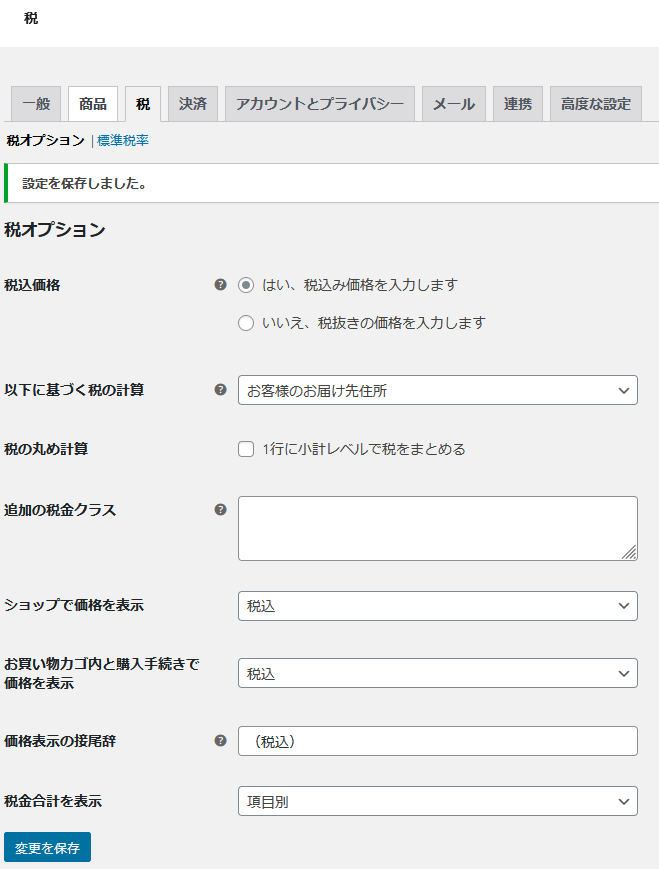Switch to the 商品 tab

pyautogui.click(x=93, y=104)
